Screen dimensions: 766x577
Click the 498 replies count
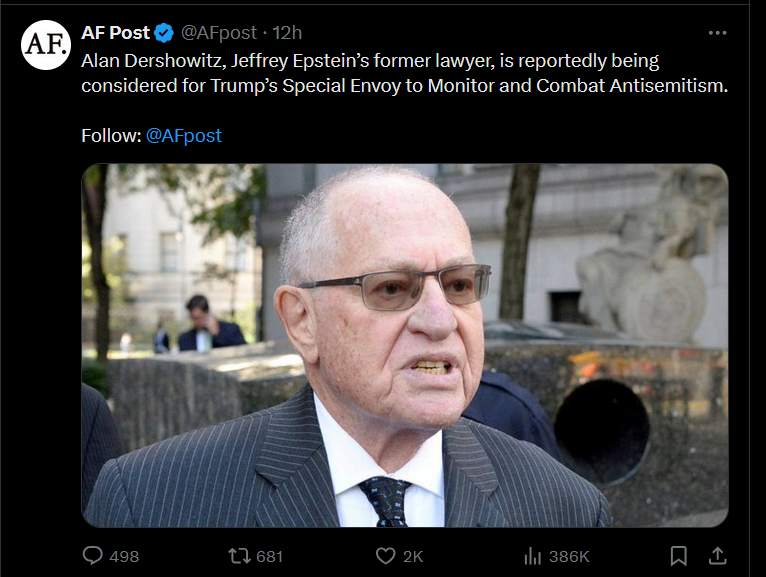pyautogui.click(x=124, y=556)
